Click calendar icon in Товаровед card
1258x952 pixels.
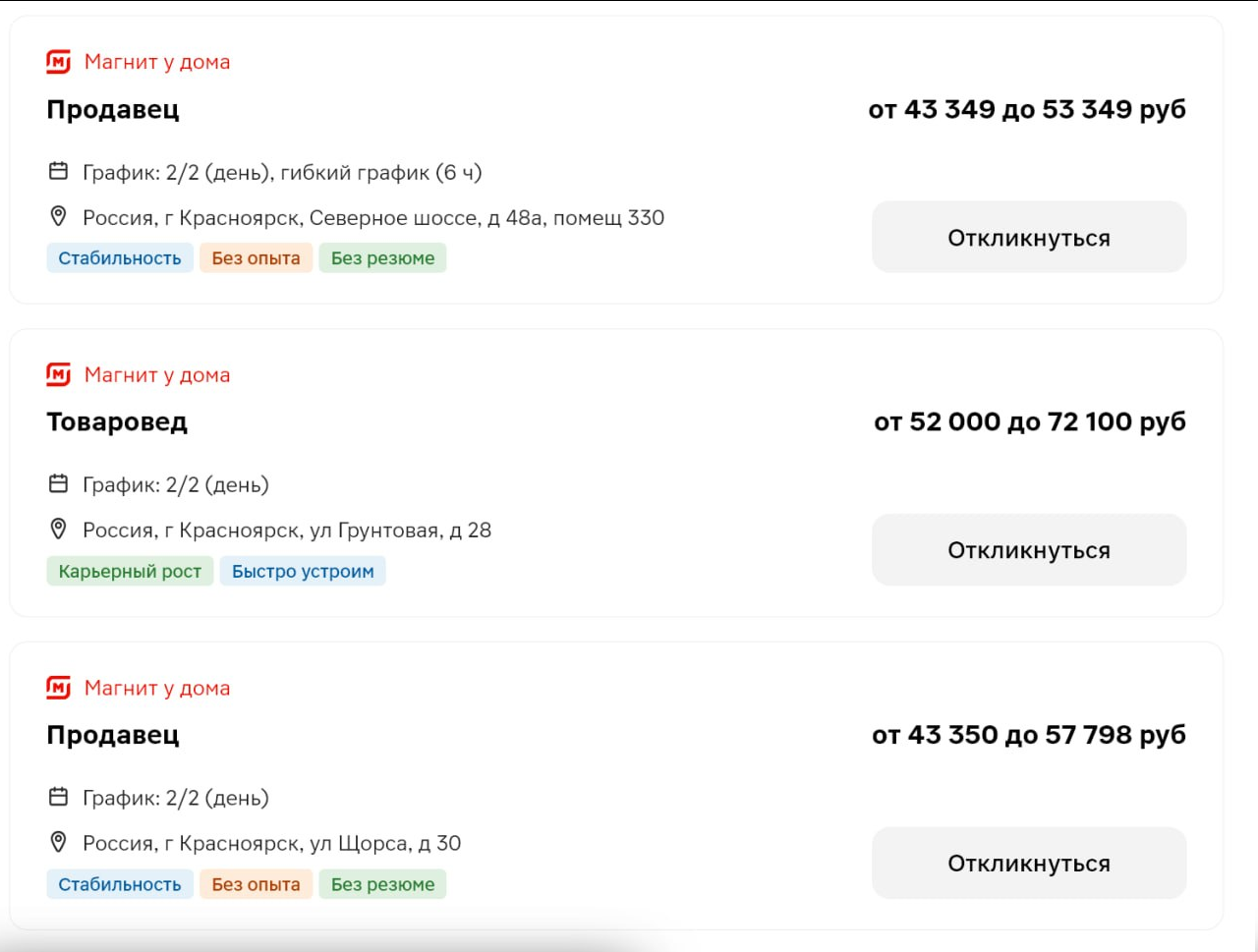59,483
